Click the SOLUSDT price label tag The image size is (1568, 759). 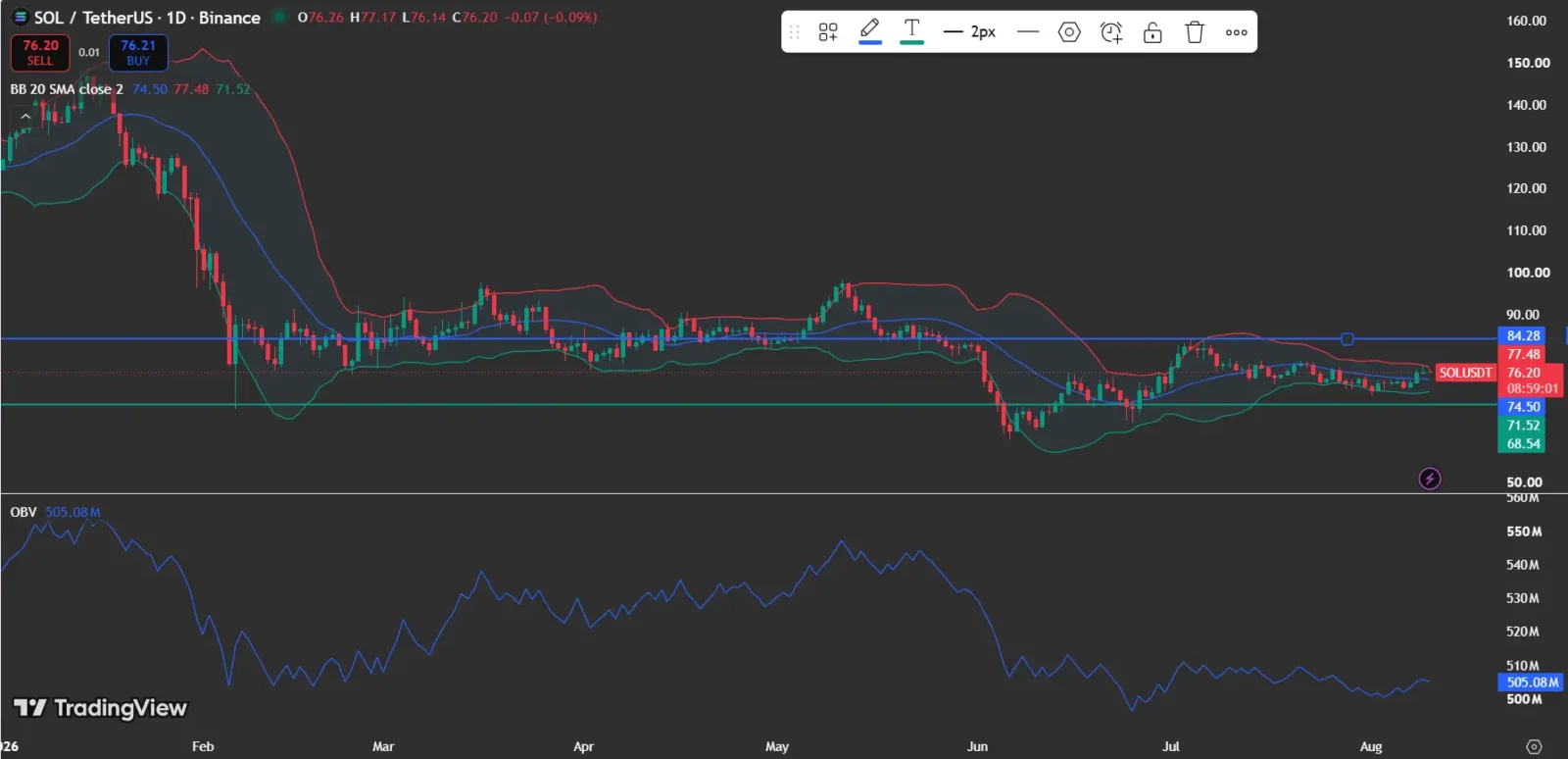point(1465,373)
